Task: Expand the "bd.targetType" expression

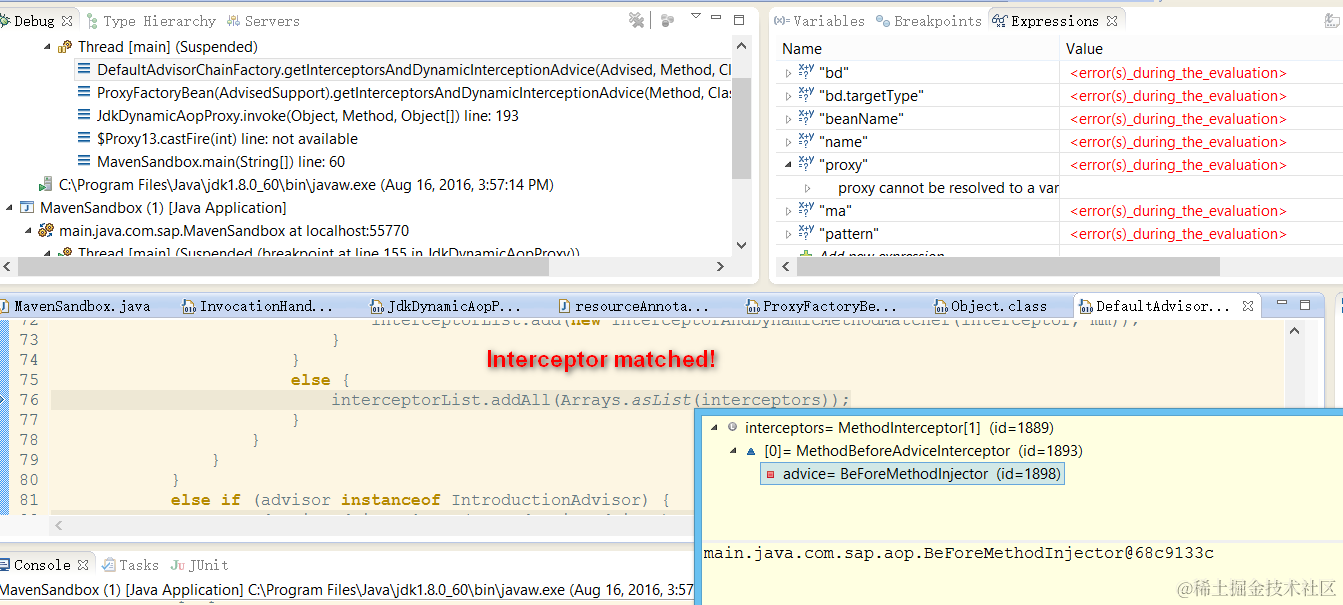Action: [x=788, y=96]
